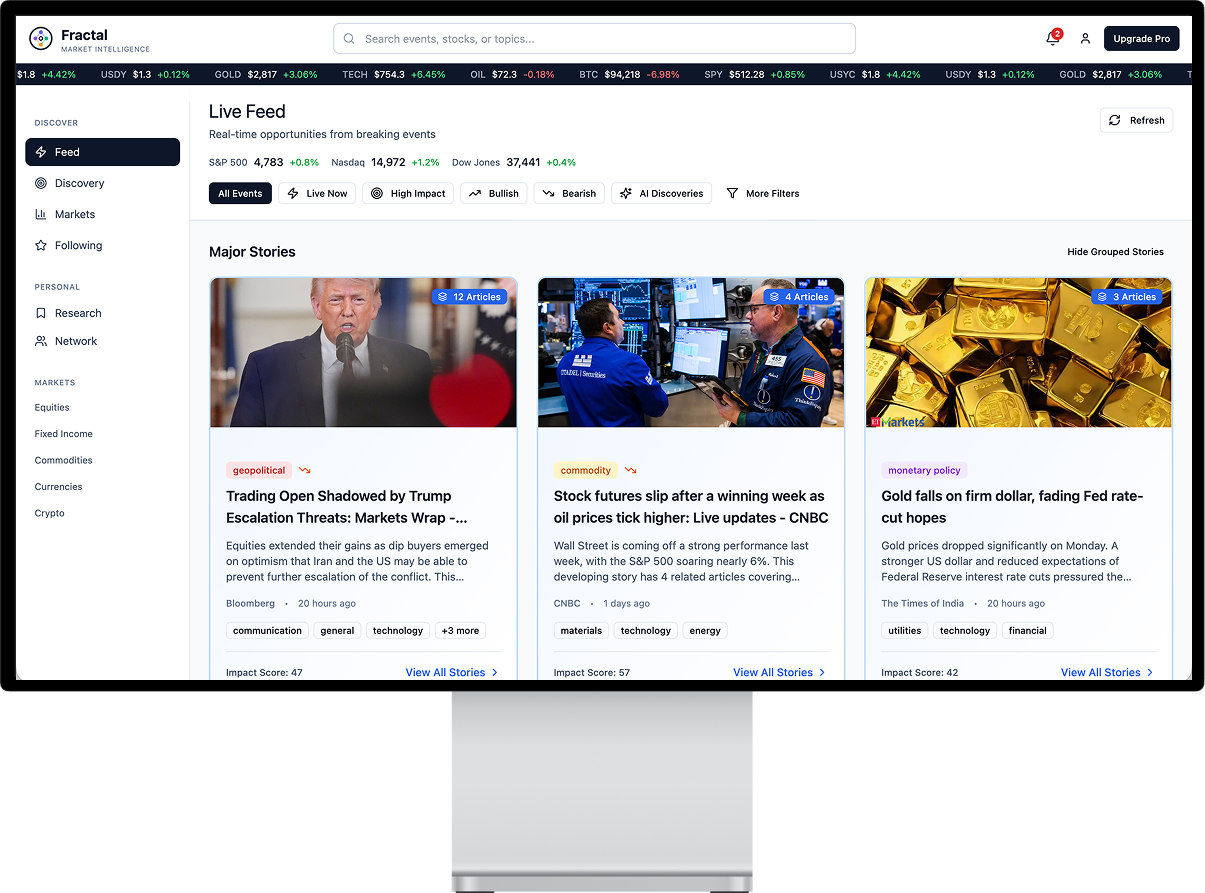Click the search events input field
Viewport: 1205px width, 893px height.
click(594, 39)
